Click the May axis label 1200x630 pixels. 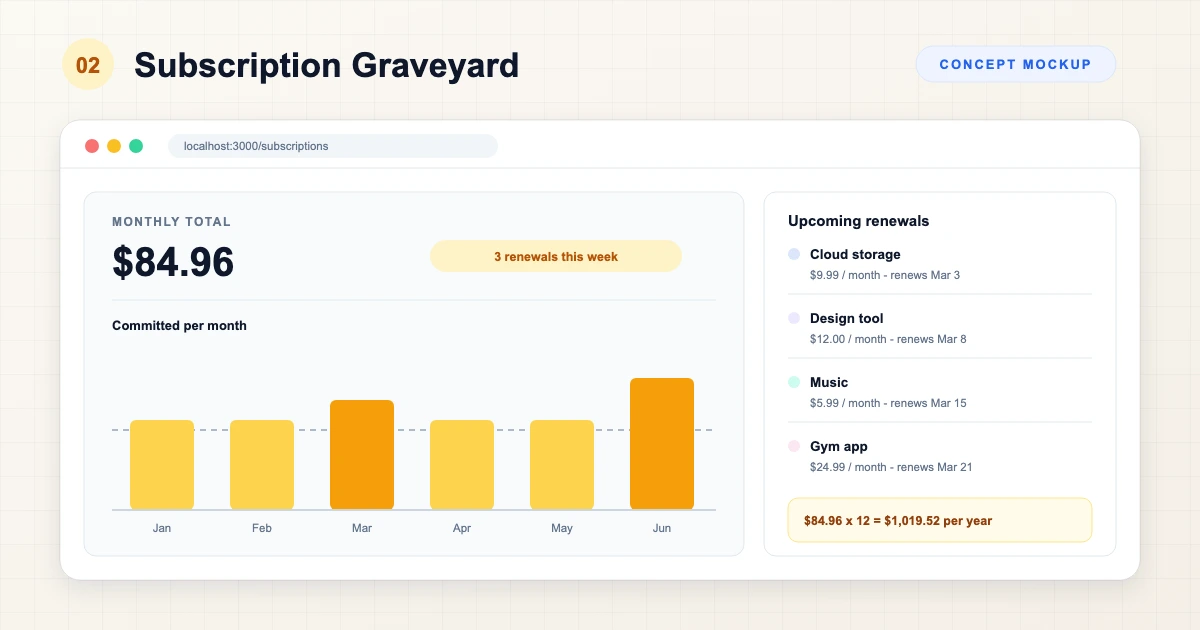click(x=562, y=528)
